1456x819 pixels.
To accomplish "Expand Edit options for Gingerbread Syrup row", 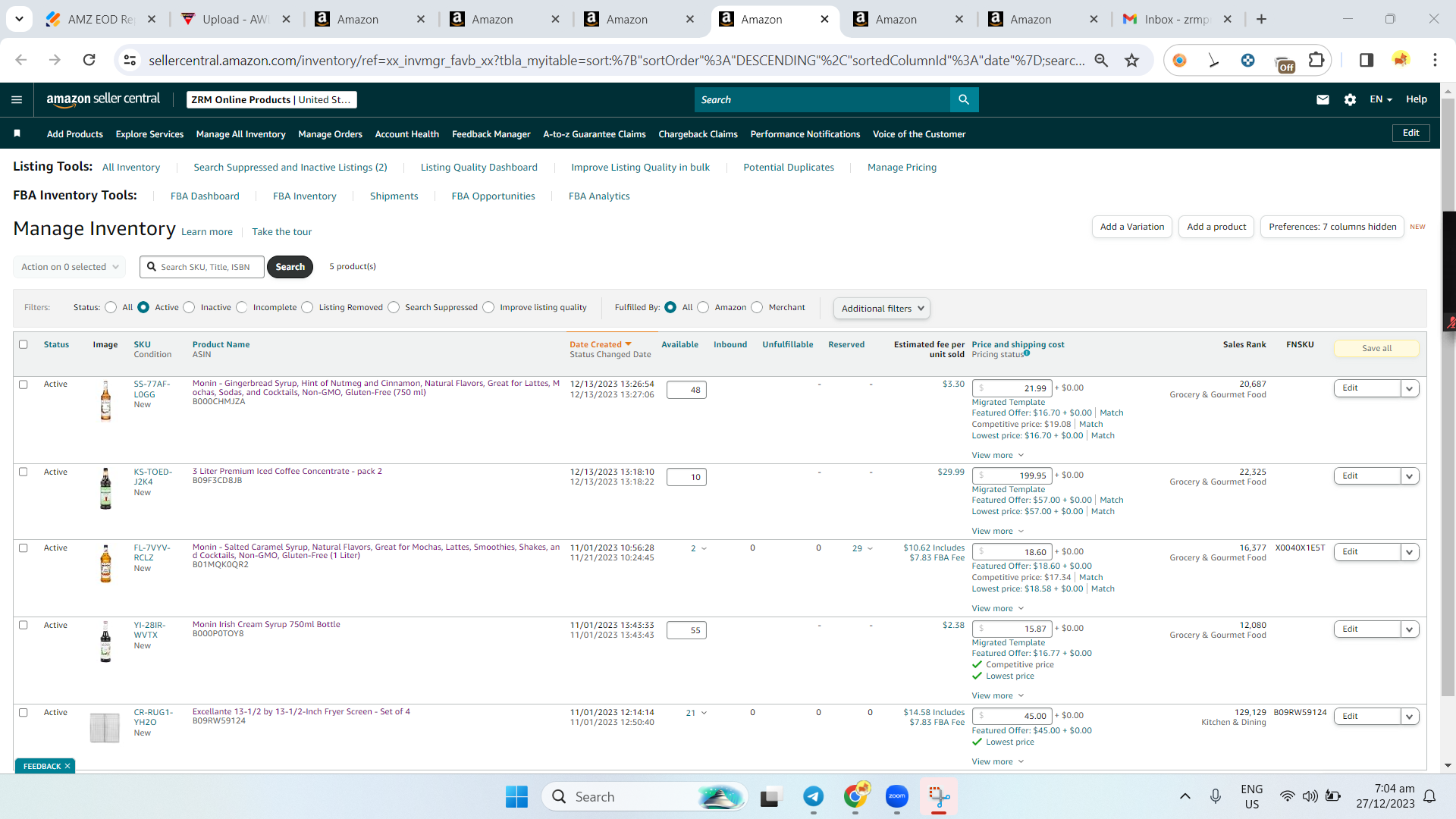I will click(1409, 388).
